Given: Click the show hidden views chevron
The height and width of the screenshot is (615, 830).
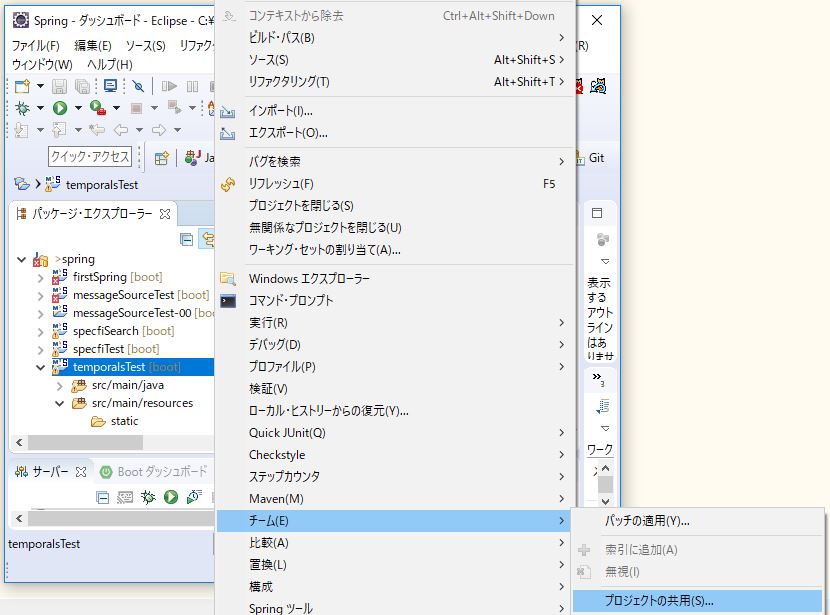Looking at the screenshot, I should pyautogui.click(x=598, y=378).
